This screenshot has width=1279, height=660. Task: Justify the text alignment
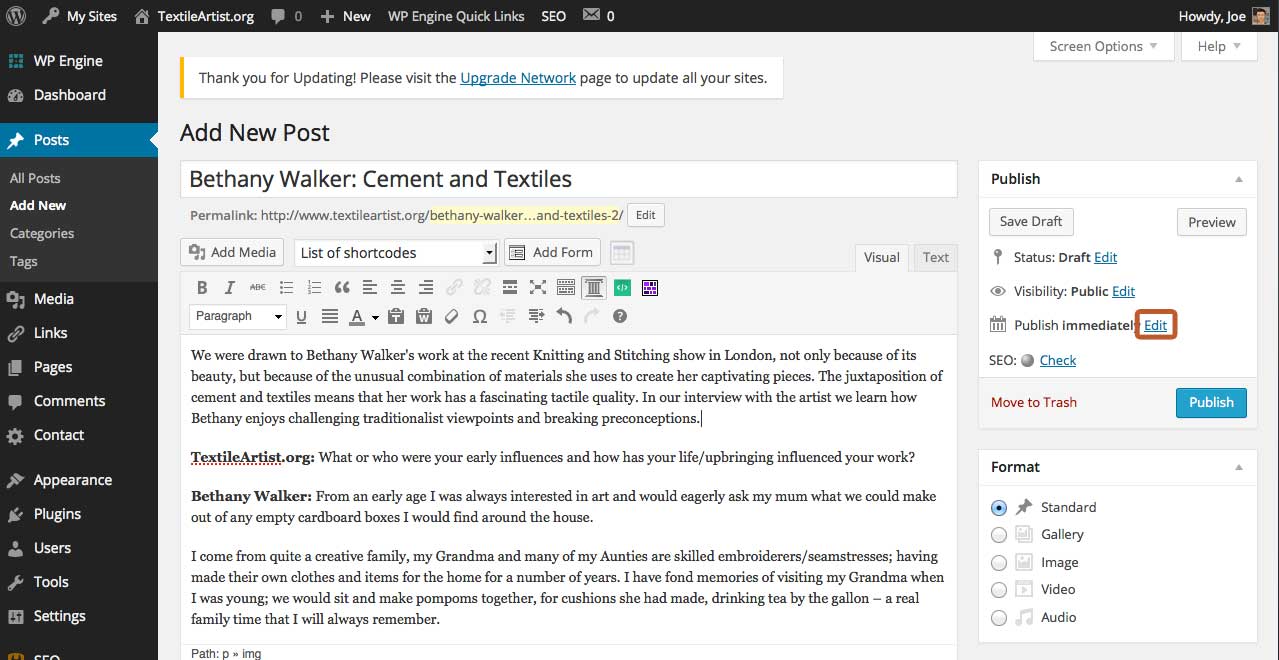(x=329, y=317)
